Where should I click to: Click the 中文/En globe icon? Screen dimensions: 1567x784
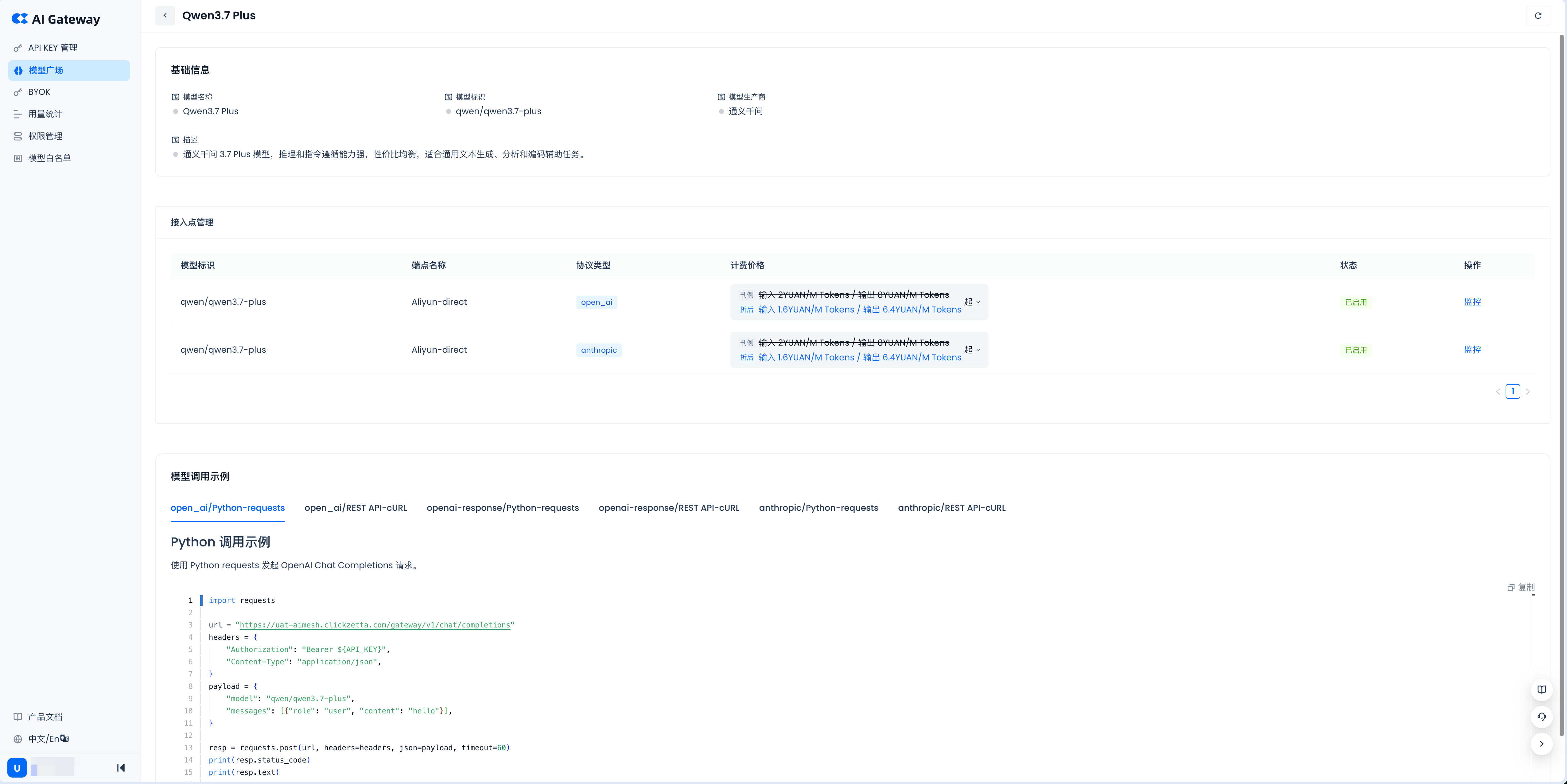click(x=17, y=739)
